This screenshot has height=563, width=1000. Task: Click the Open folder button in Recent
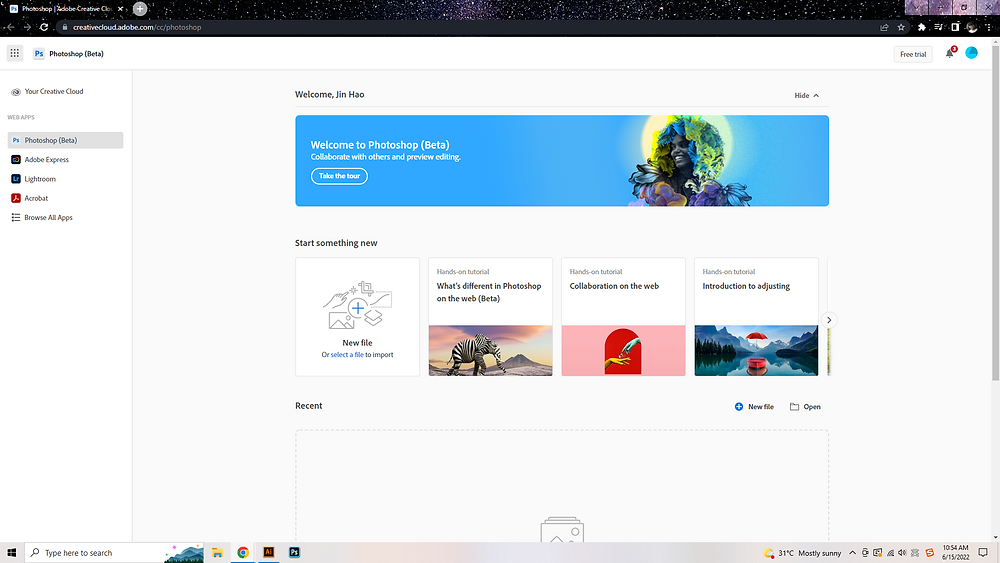click(x=805, y=407)
